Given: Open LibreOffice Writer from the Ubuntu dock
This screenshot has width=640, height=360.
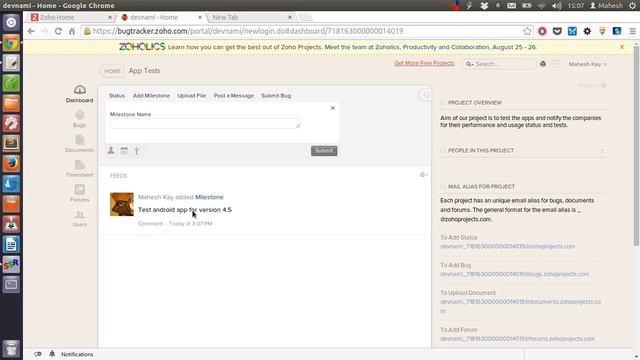Looking at the screenshot, I should click(11, 244).
